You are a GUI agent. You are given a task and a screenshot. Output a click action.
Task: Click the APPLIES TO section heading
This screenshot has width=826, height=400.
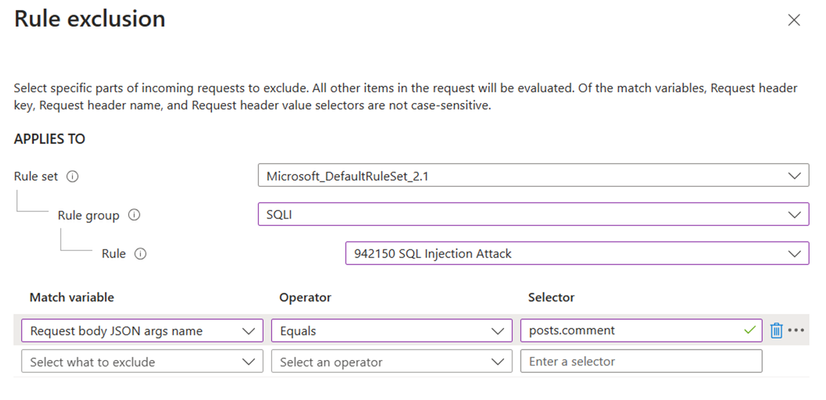click(x=50, y=139)
